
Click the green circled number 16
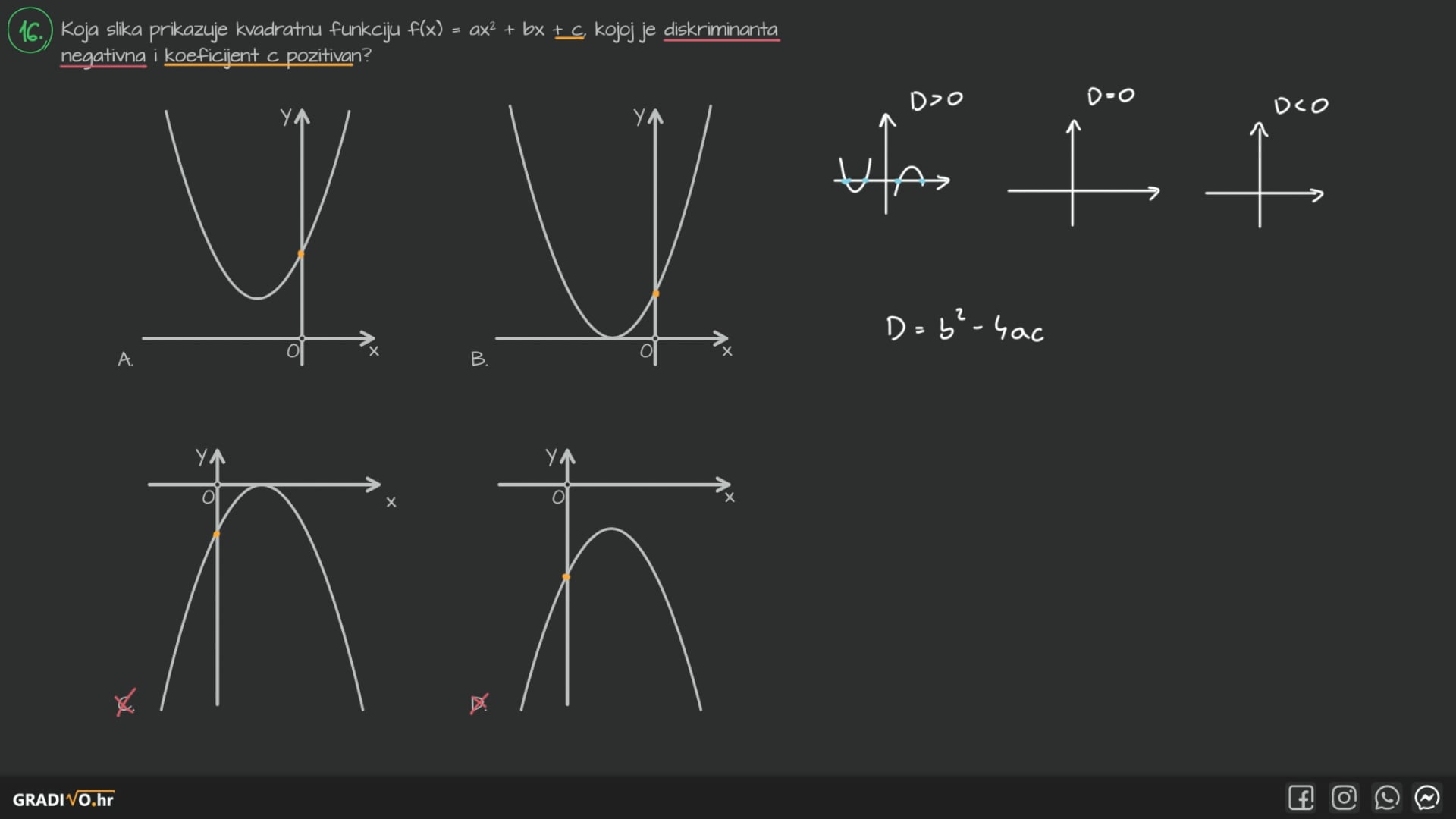point(30,31)
